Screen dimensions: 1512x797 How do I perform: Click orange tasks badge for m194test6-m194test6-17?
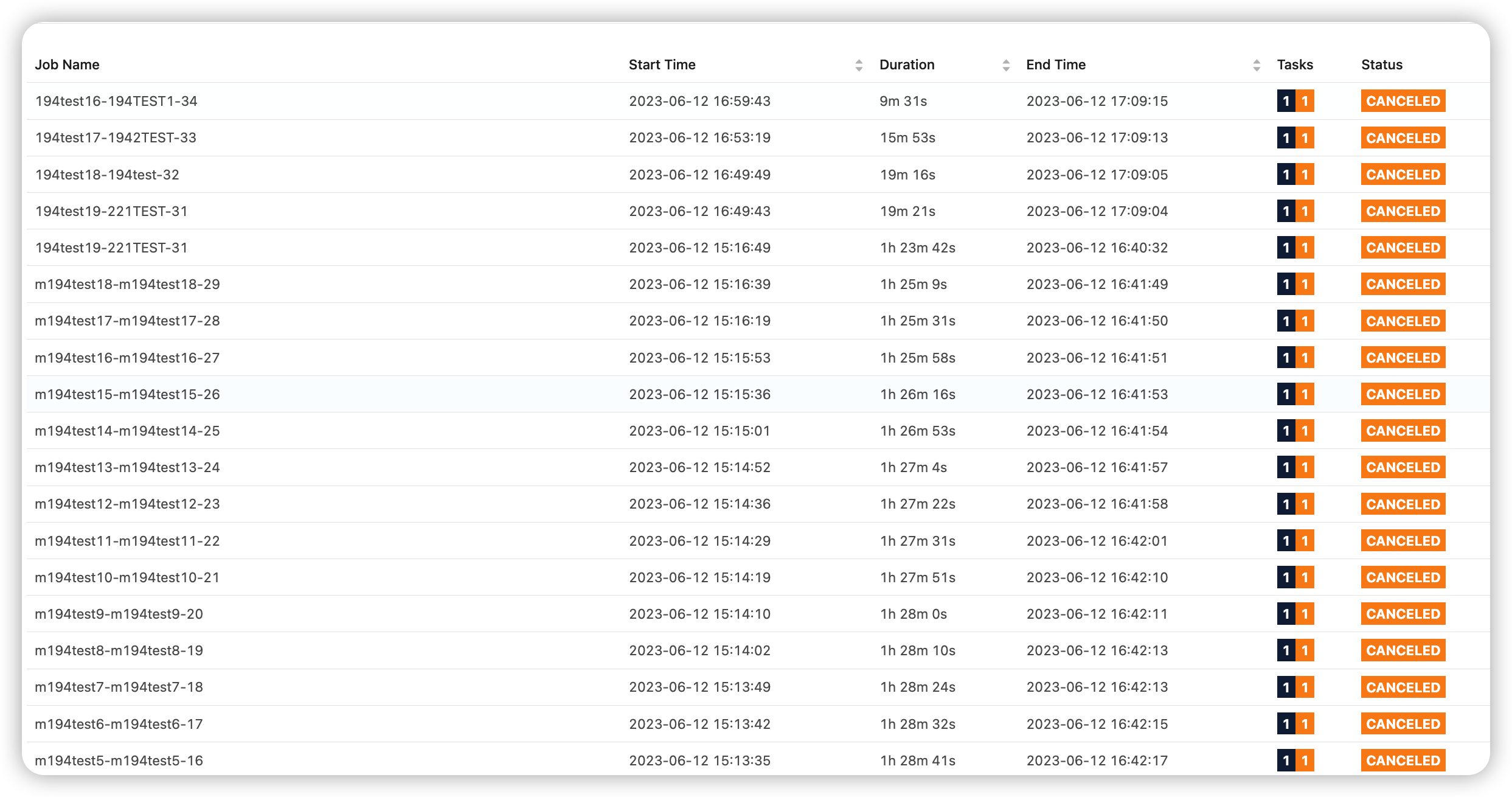pyautogui.click(x=1305, y=724)
